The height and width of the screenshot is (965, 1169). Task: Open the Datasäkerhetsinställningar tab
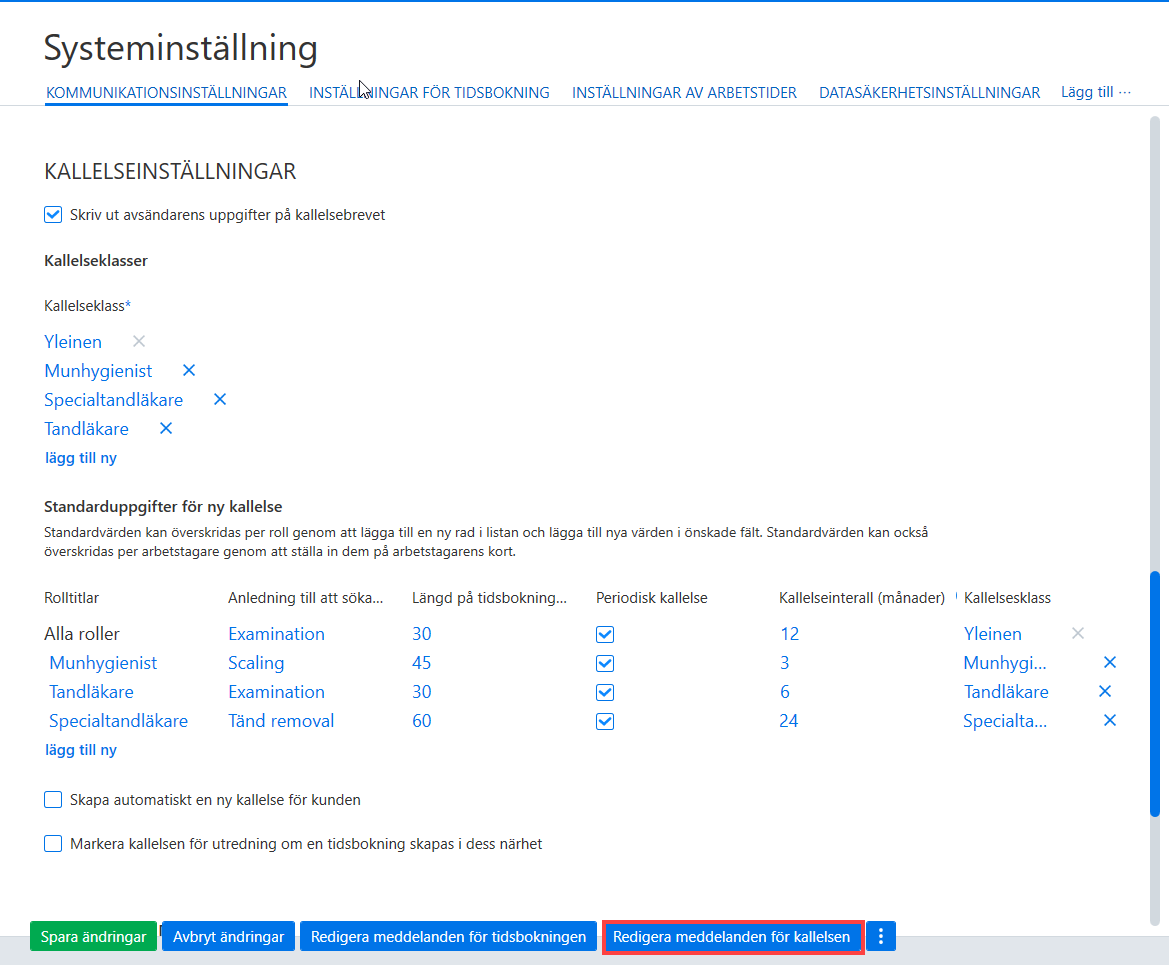point(929,92)
